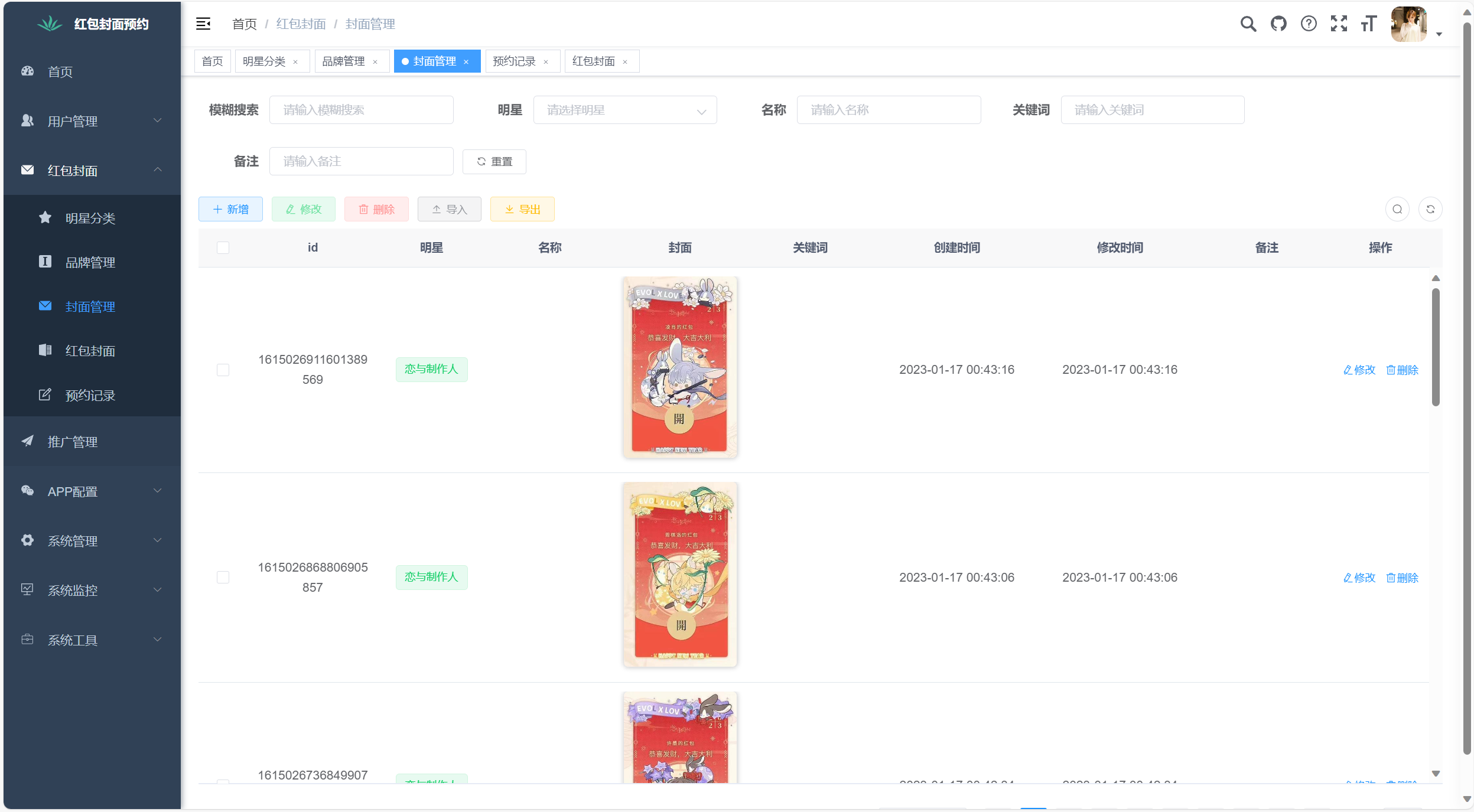This screenshot has height=812, width=1474.
Task: Click the 重置 reset button
Action: (494, 161)
